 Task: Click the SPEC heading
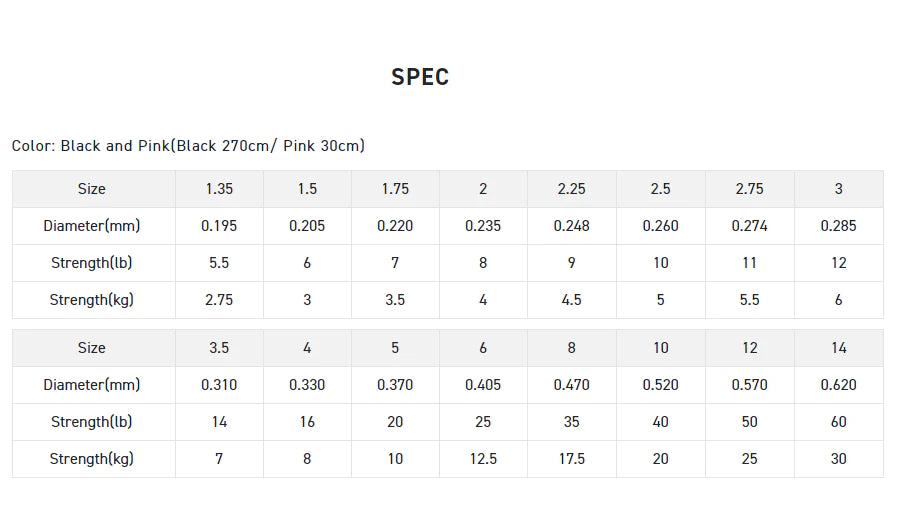pyautogui.click(x=420, y=77)
